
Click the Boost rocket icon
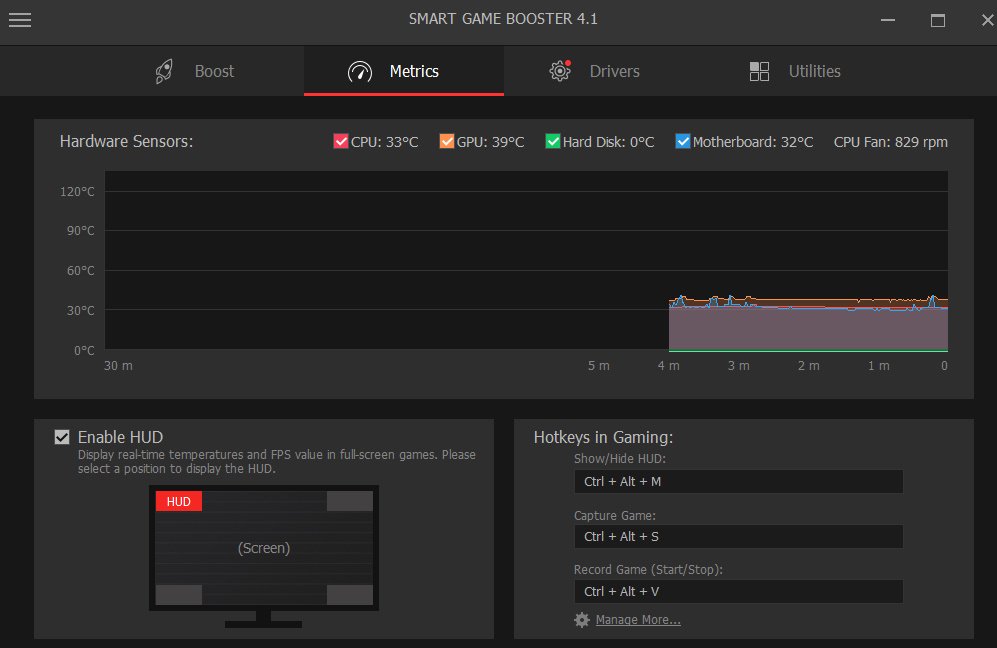tap(165, 71)
